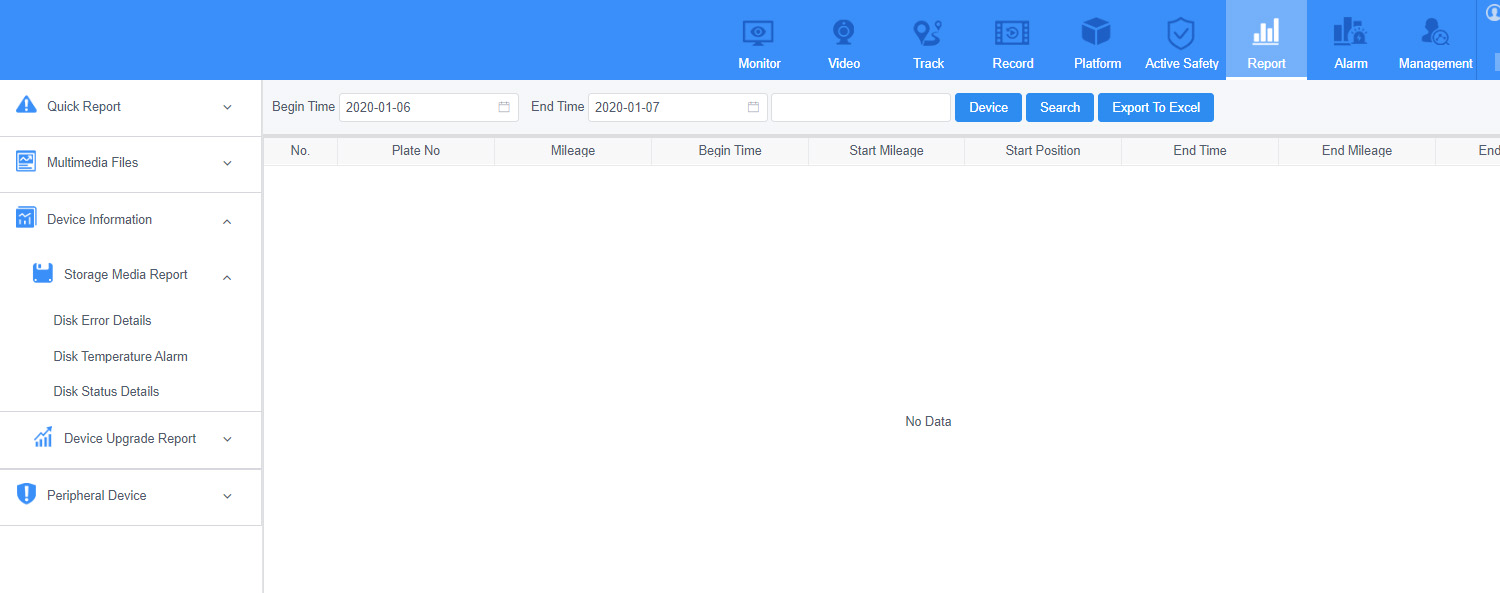Open the Video camera icon
Screen dimensions: 1500x593
[x=844, y=33]
